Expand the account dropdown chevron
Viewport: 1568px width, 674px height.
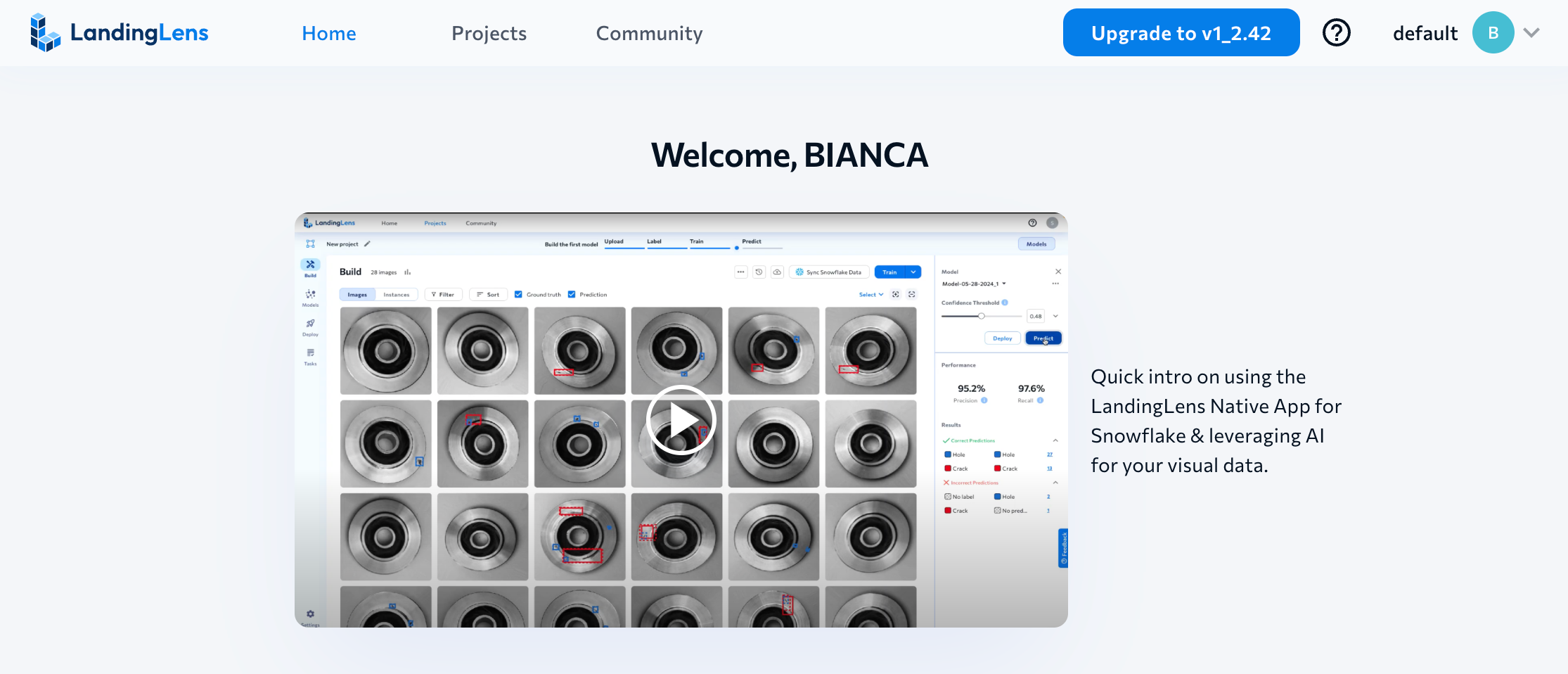(1531, 32)
